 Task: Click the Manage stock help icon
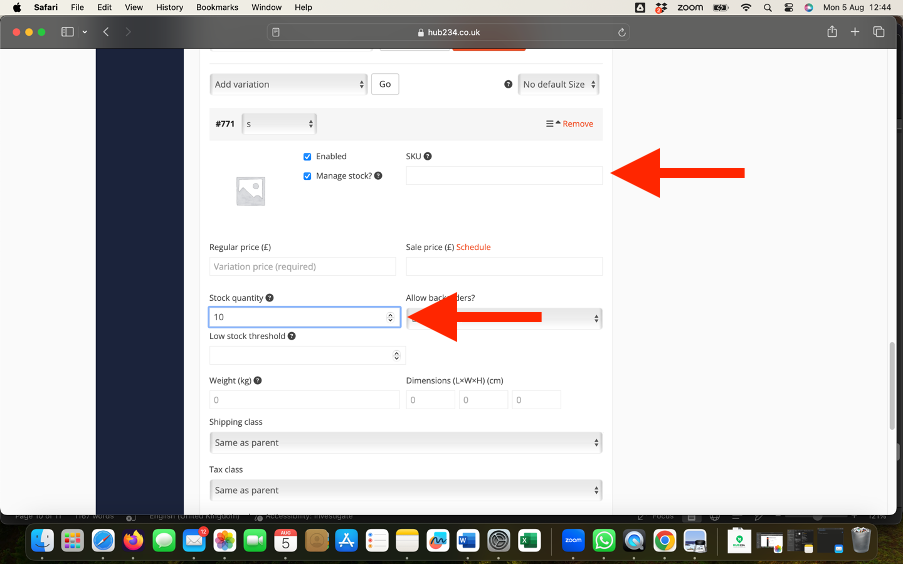coord(378,176)
